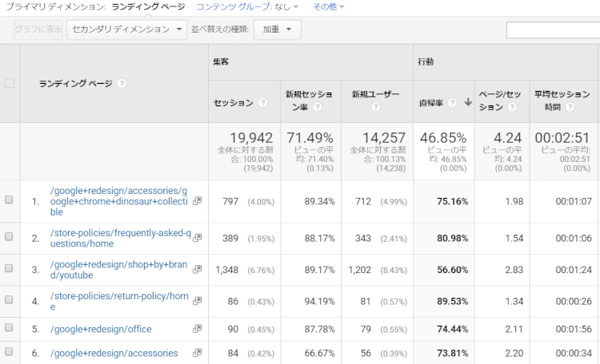
Task: Check row 6 accessories checkbox
Action: 9,351
